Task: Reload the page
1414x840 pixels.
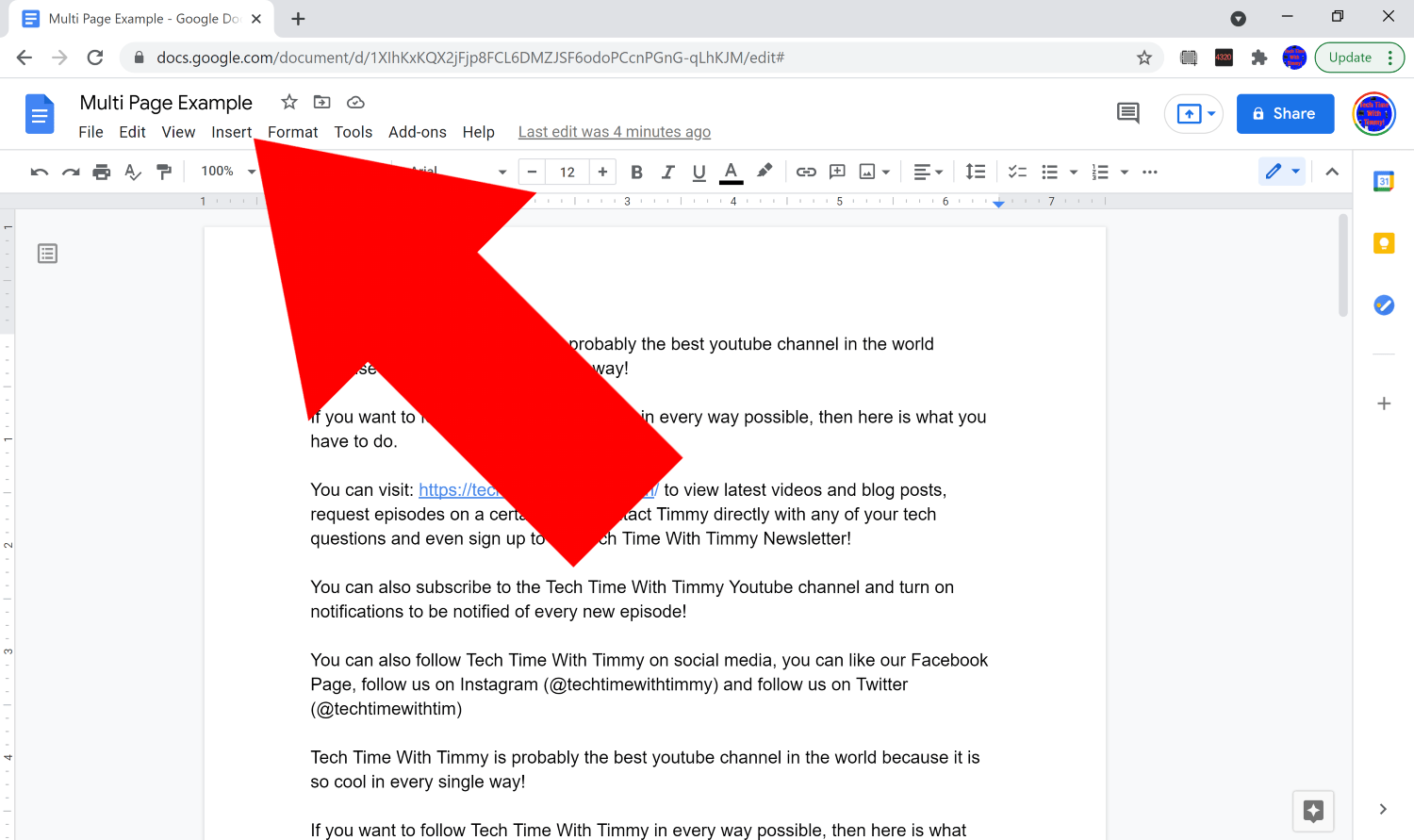Action: (95, 58)
